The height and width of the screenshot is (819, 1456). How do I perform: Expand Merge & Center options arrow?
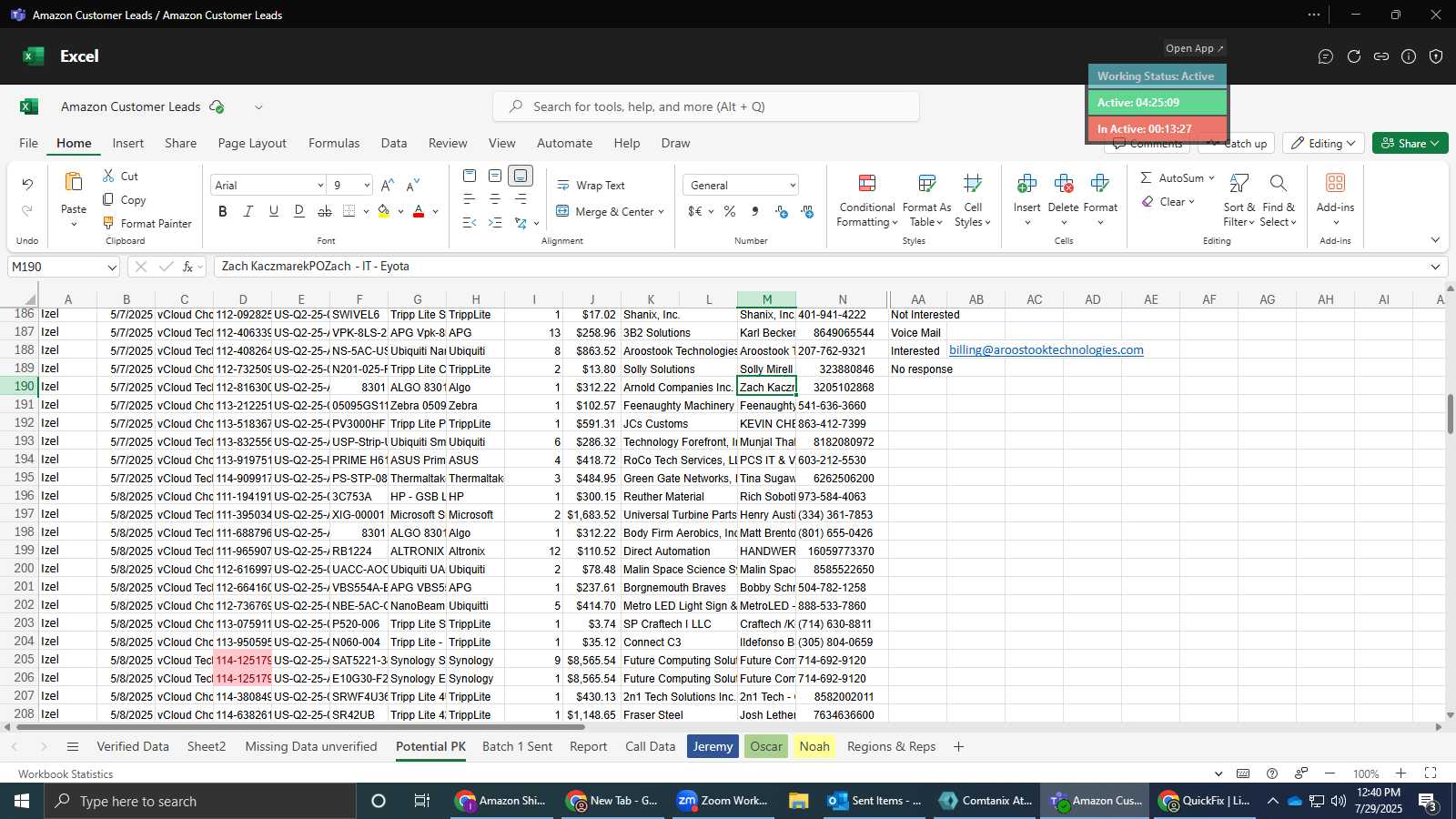(x=661, y=212)
